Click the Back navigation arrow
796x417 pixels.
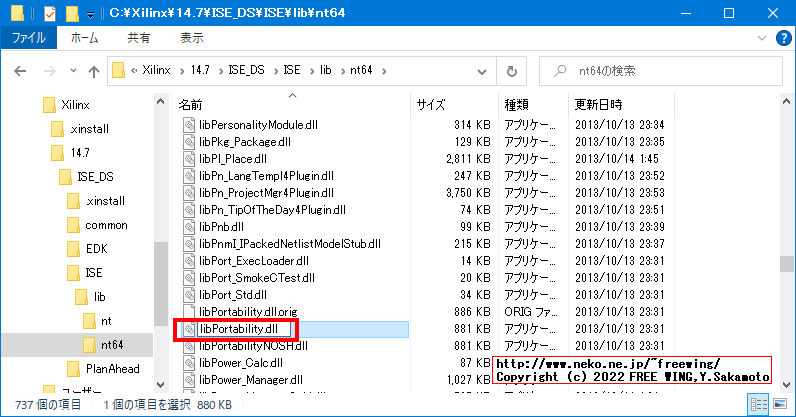tap(20, 71)
